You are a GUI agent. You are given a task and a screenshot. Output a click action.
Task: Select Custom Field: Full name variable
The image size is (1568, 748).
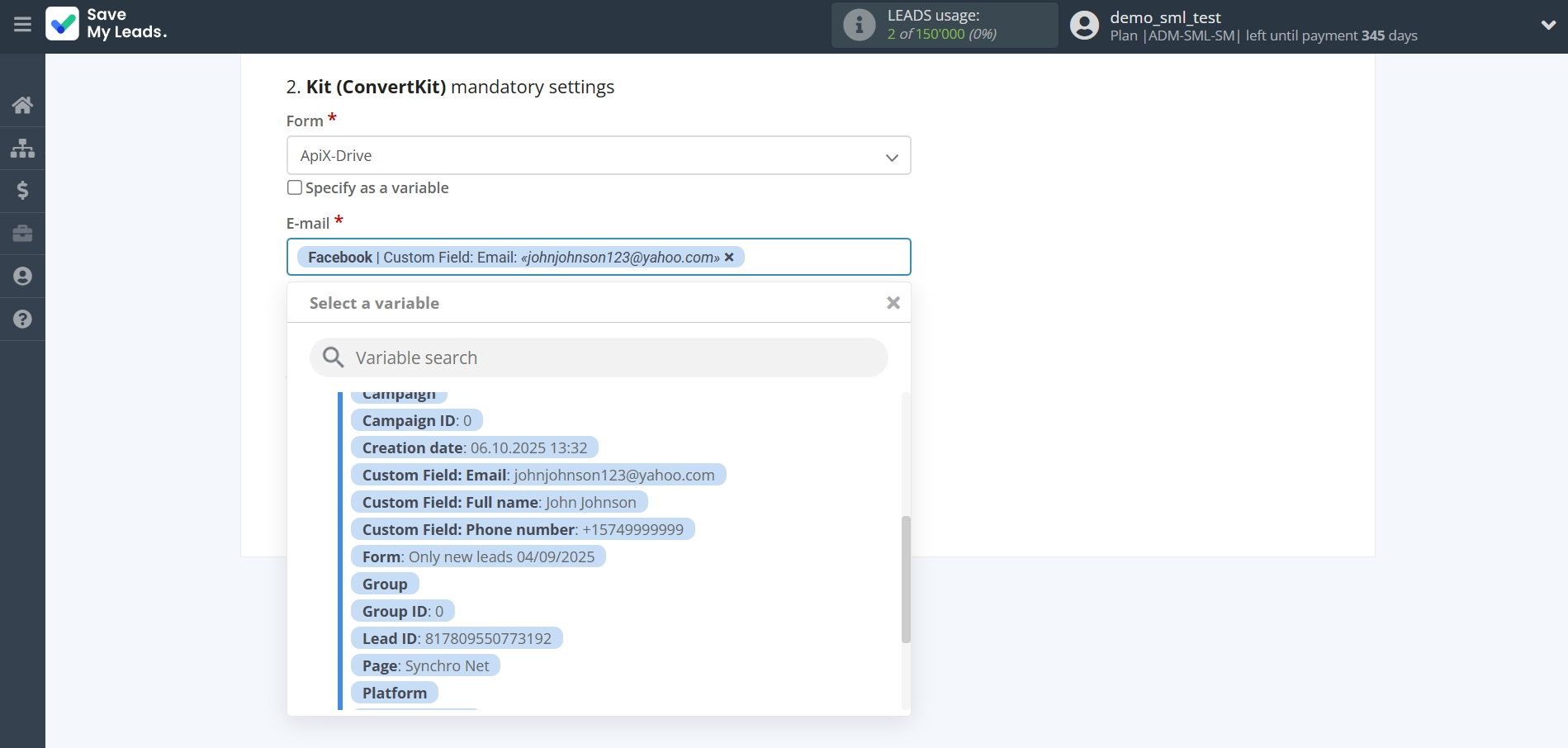(499, 501)
